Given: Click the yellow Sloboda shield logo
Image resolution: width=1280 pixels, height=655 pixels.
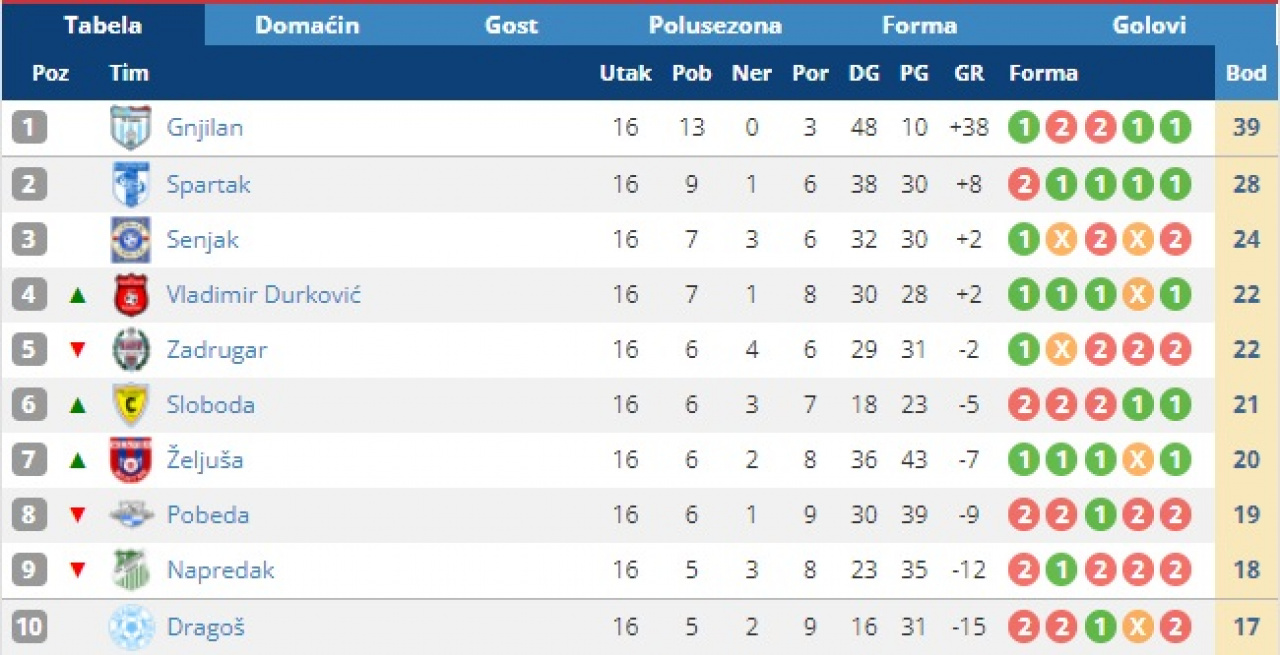Looking at the screenshot, I should click(130, 405).
